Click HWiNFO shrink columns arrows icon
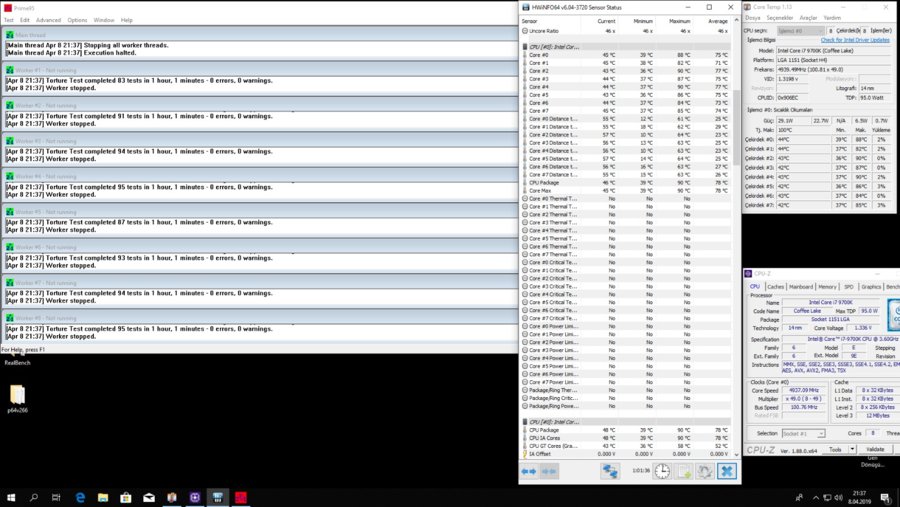The image size is (900, 507). tap(549, 471)
